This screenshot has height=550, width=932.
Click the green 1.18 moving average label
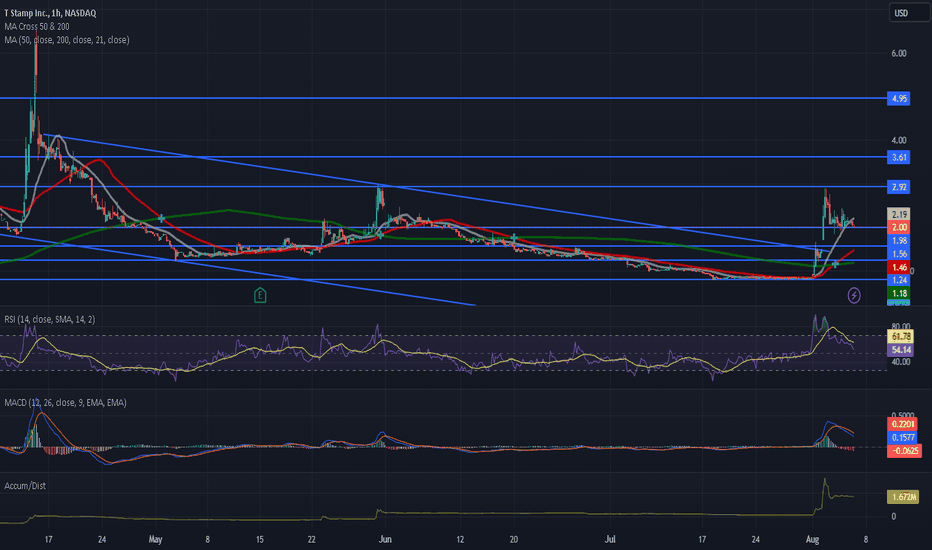point(899,293)
